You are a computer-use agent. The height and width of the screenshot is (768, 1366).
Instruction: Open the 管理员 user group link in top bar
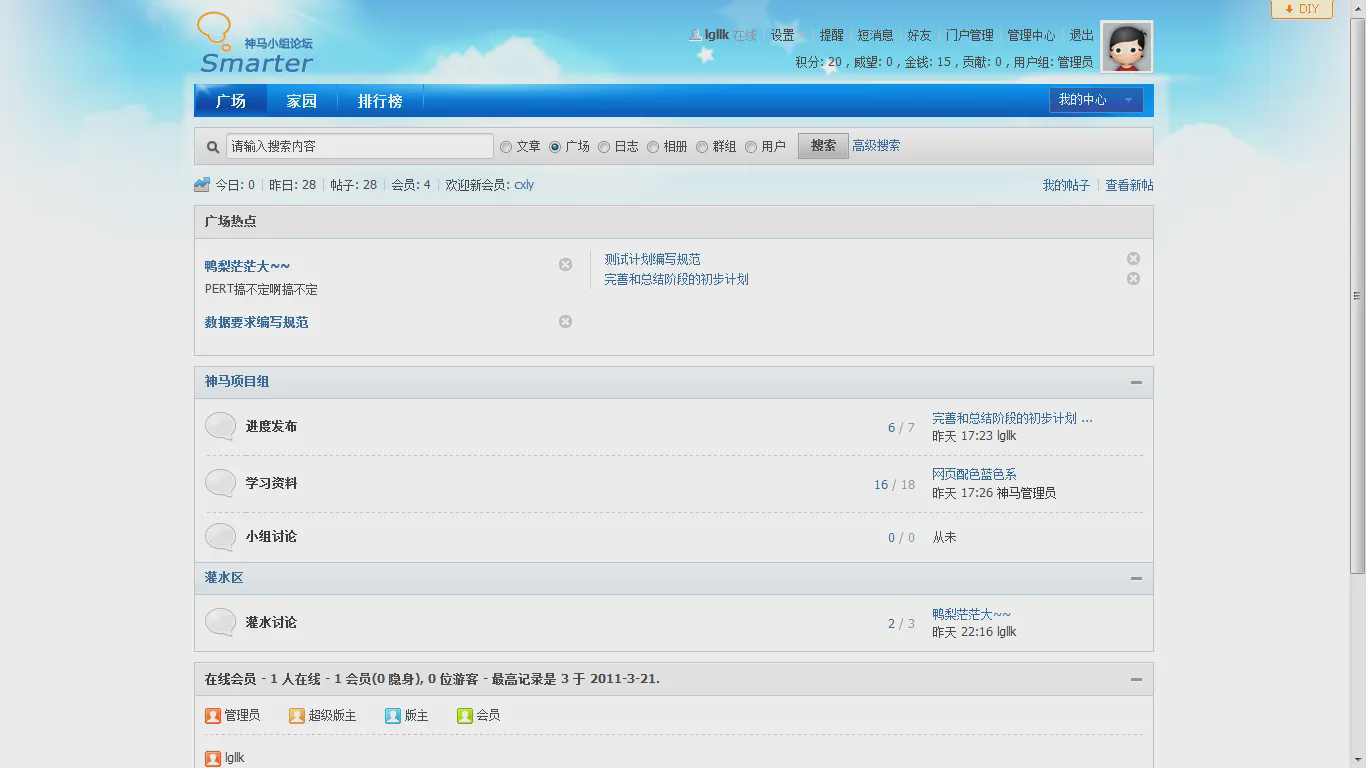click(x=1075, y=62)
